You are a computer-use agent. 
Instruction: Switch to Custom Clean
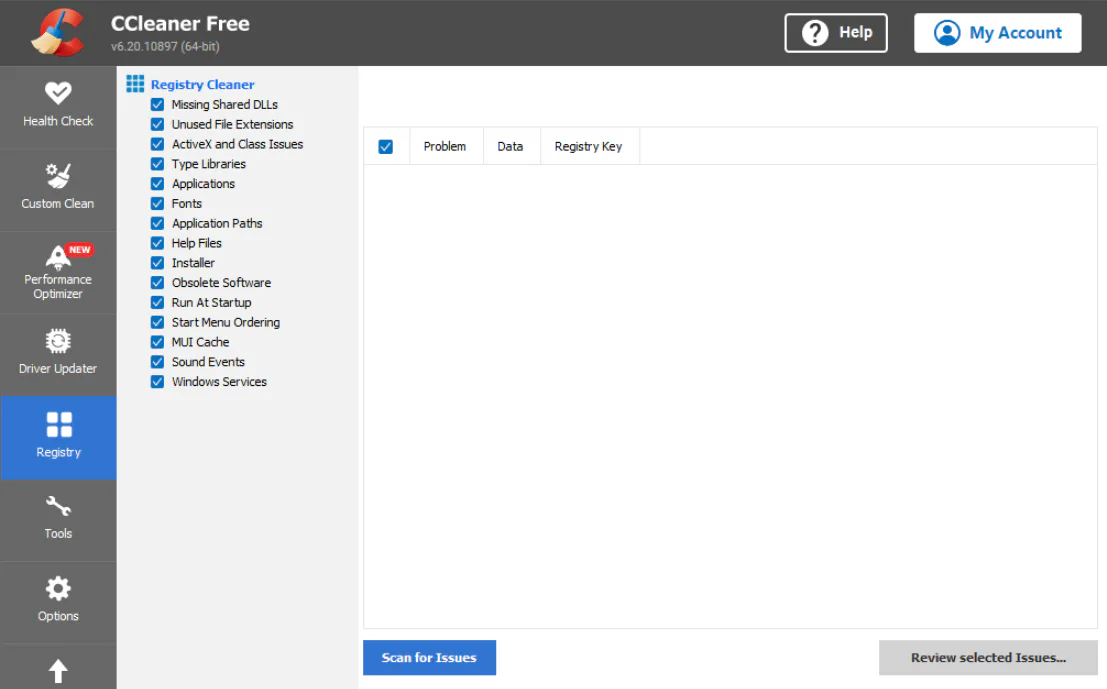58,190
